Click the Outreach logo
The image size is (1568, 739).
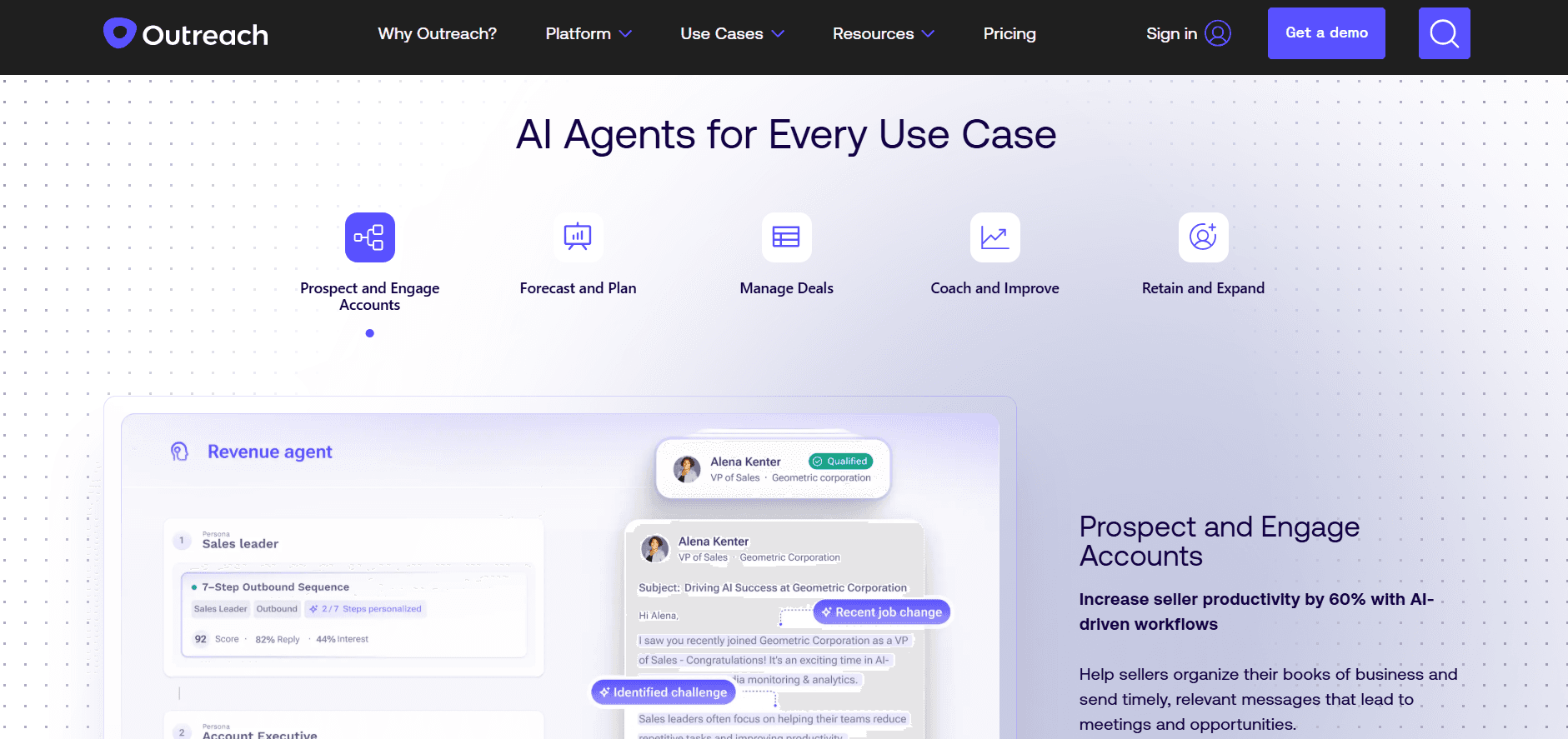pyautogui.click(x=186, y=33)
